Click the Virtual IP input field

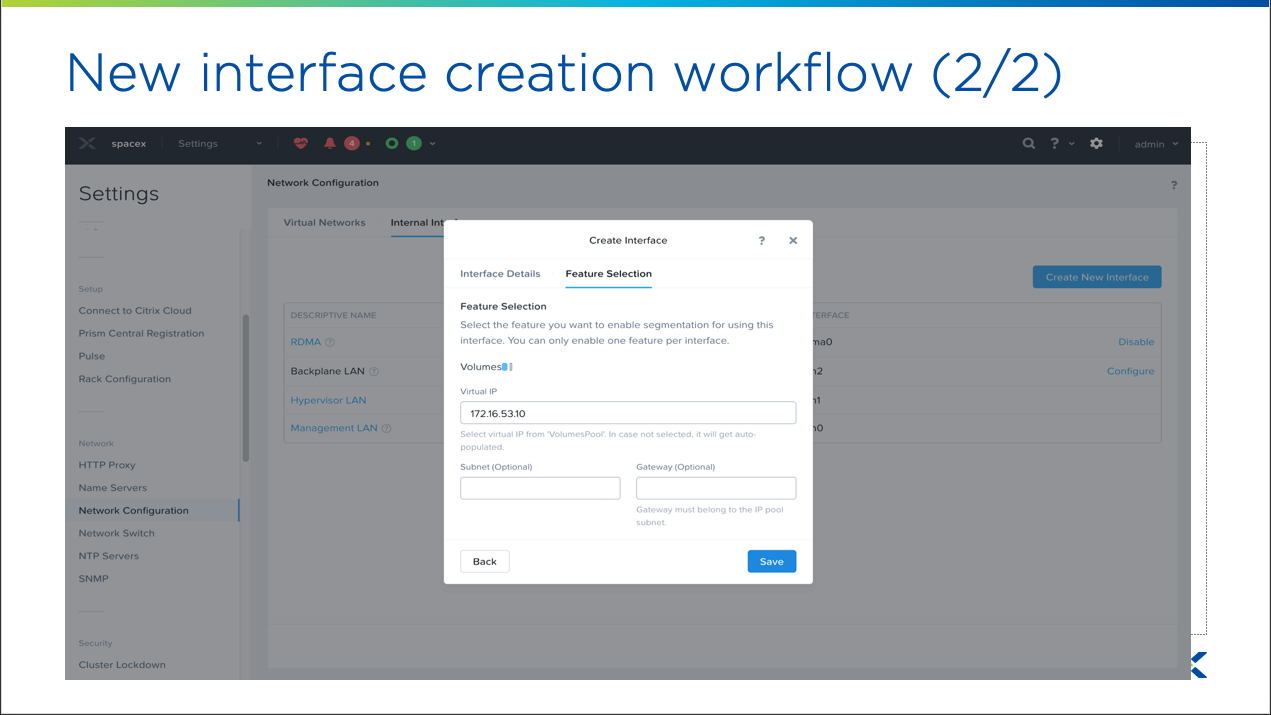click(628, 413)
